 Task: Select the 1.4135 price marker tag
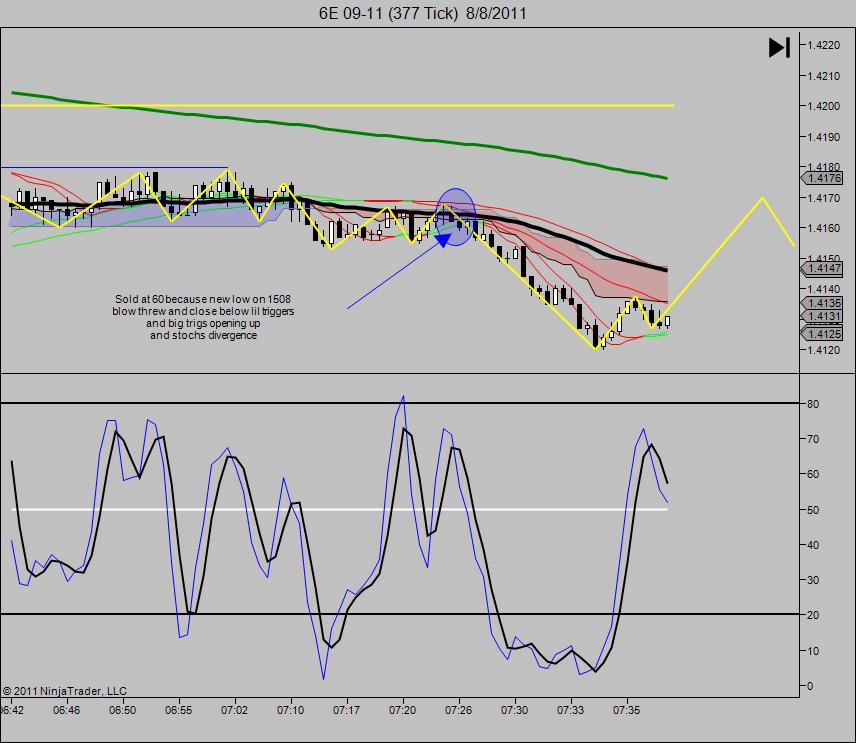(822, 303)
